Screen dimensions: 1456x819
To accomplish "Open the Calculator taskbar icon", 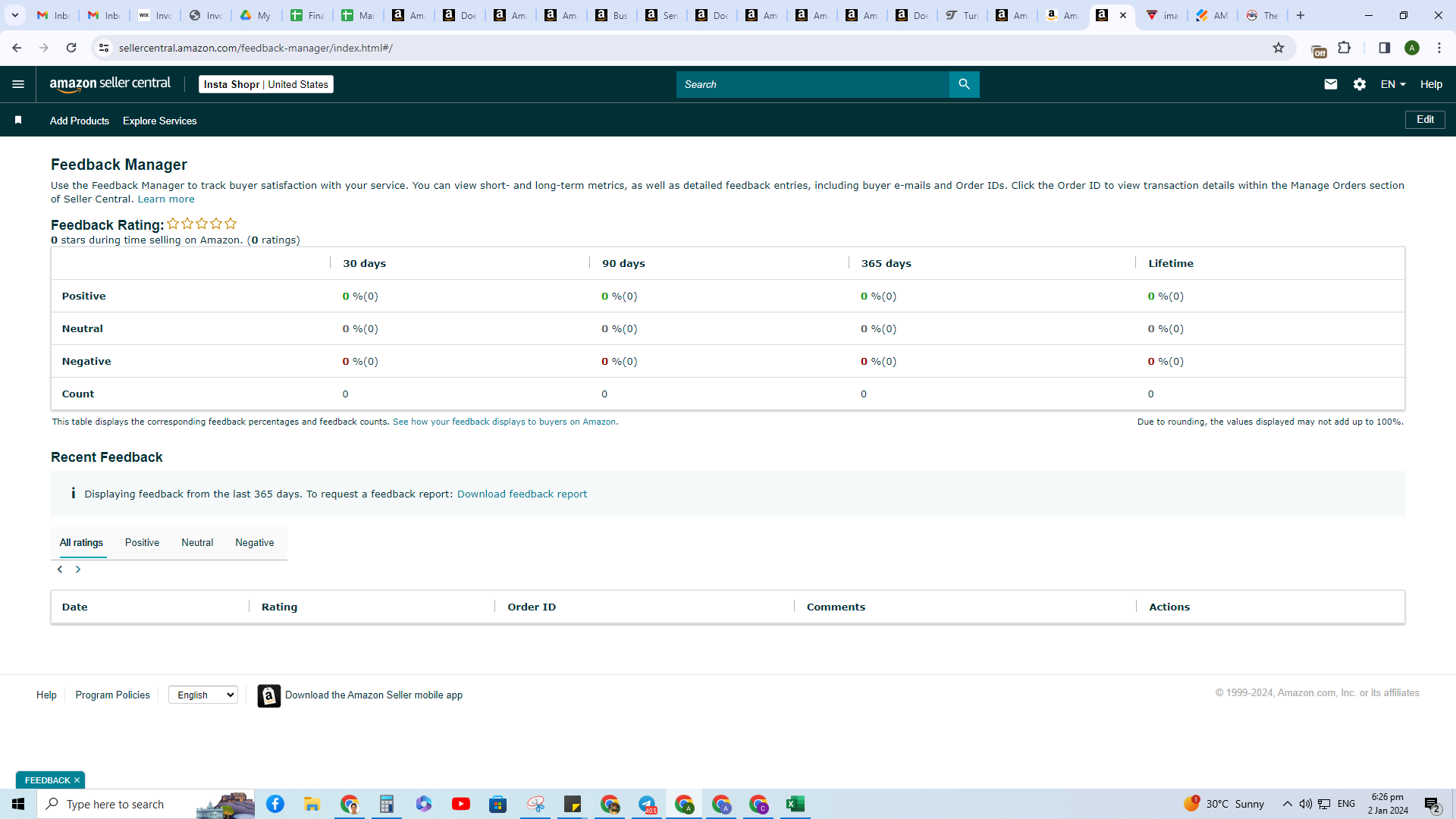I will [387, 804].
